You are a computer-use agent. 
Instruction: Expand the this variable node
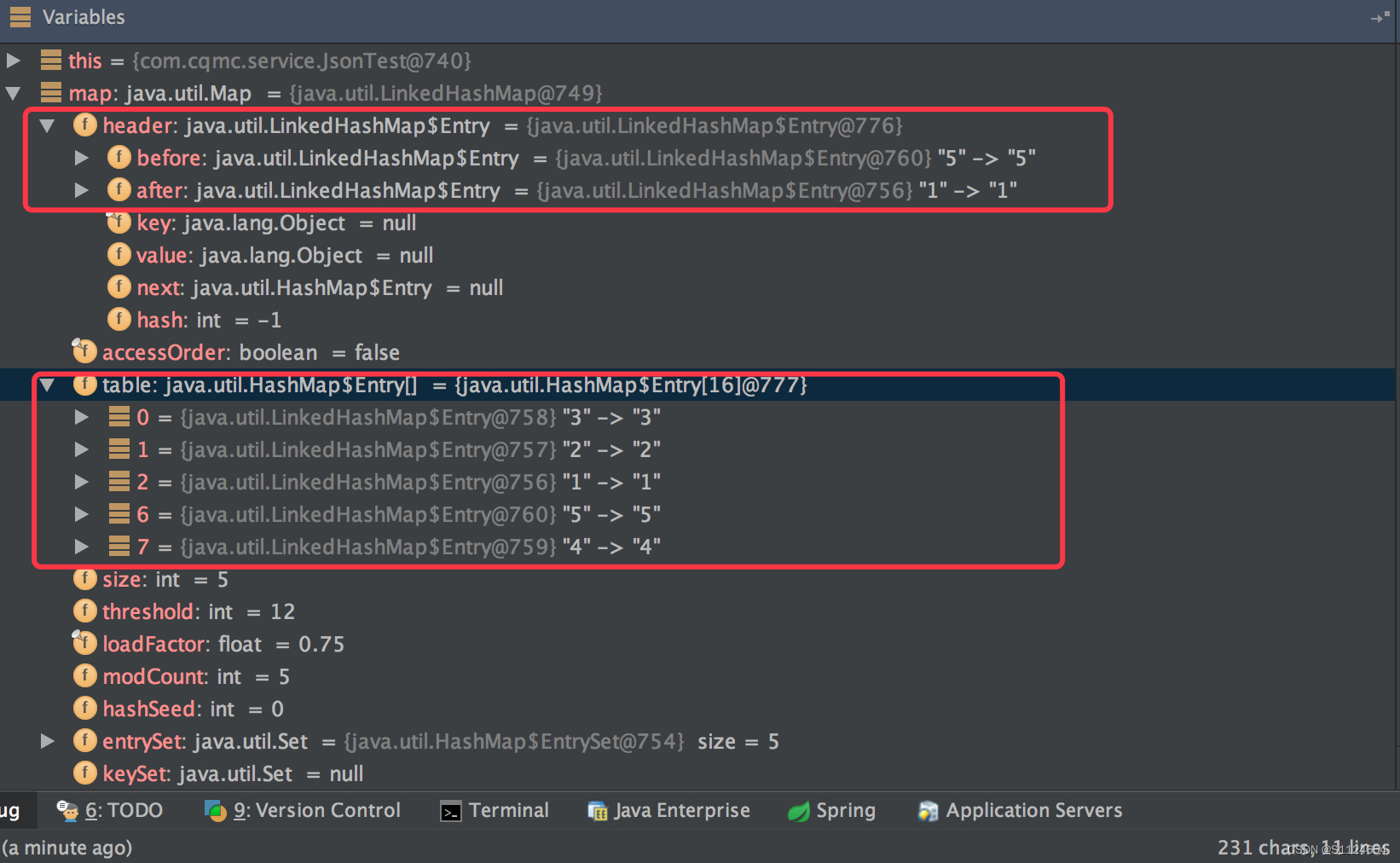12,60
